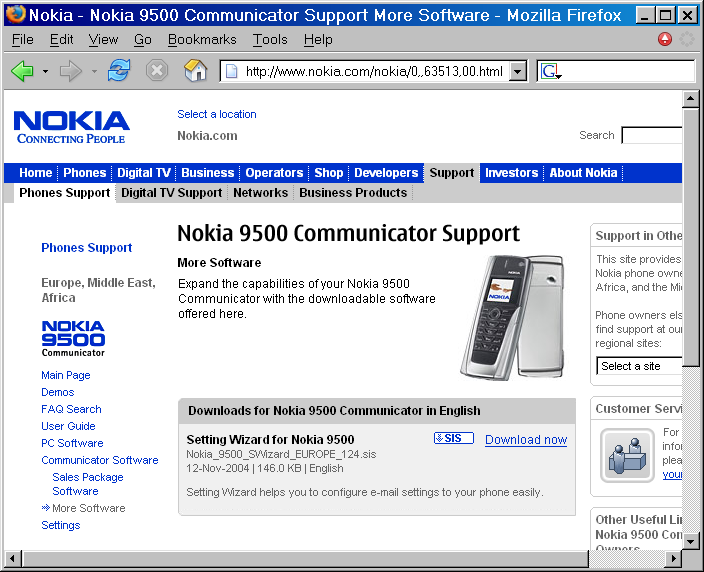Open the Digital TV navigation tab
The image size is (704, 572).
coord(144,173)
